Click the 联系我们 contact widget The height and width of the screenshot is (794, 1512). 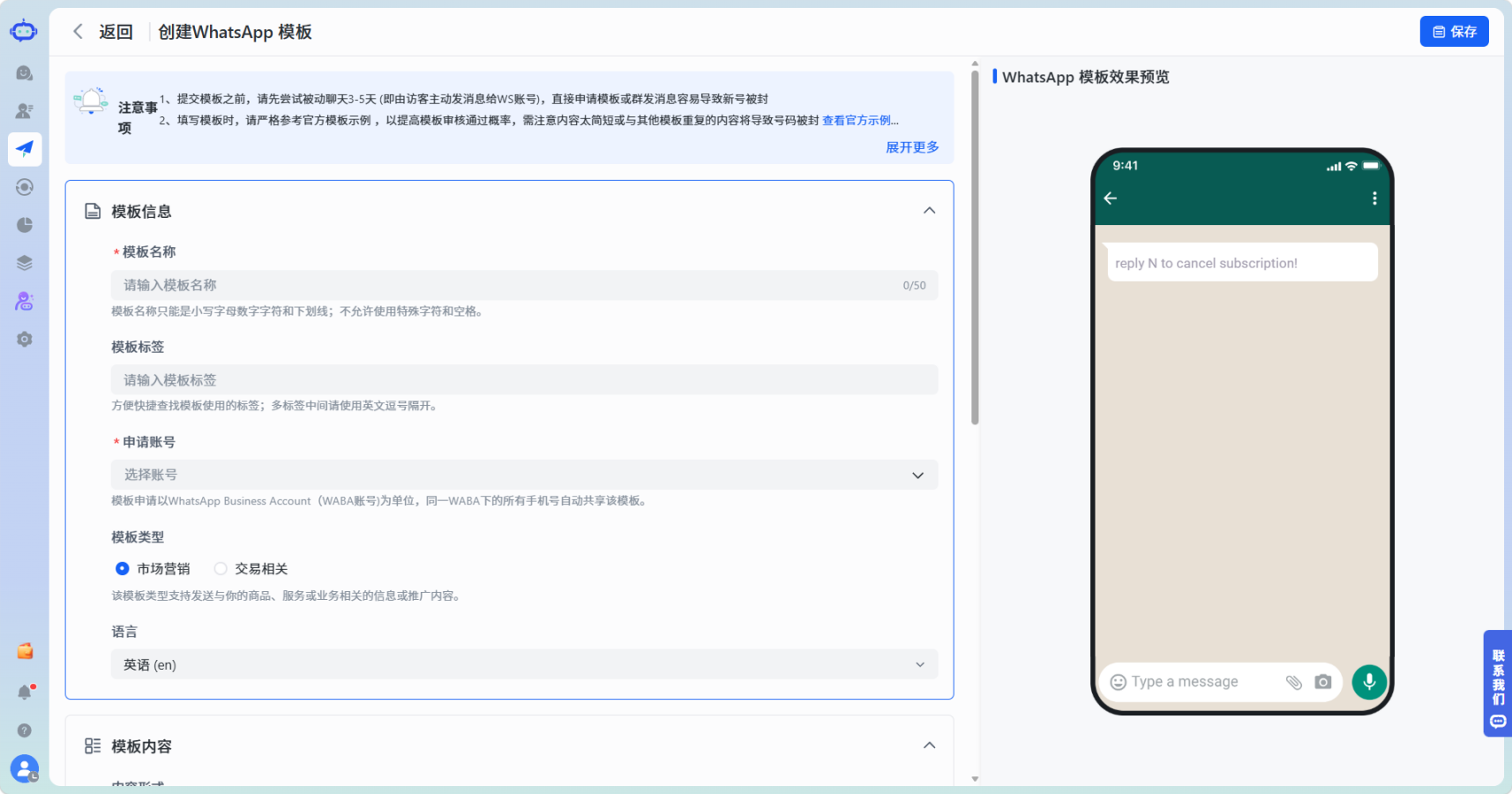(1498, 684)
